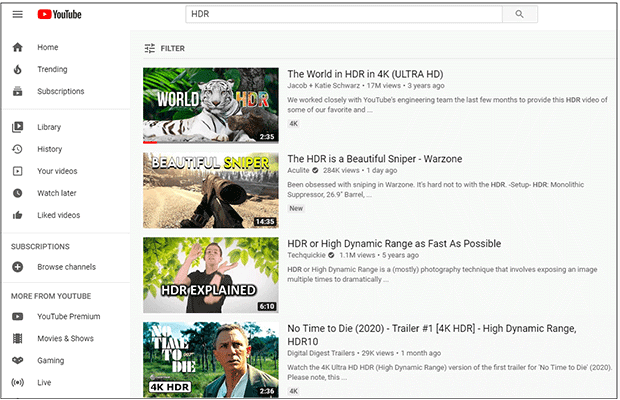Image resolution: width=620 pixels, height=400 pixels.
Task: Click the Home icon in sidebar
Action: [x=17, y=47]
